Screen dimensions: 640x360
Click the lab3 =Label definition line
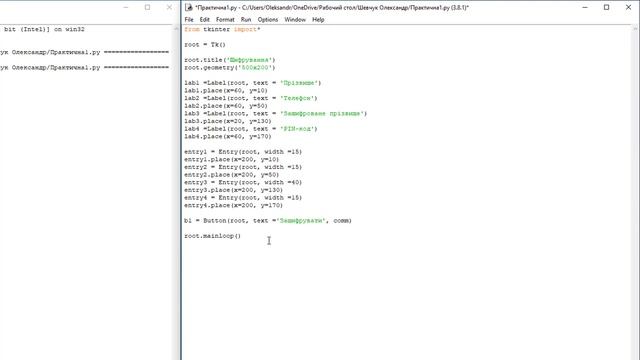point(276,113)
